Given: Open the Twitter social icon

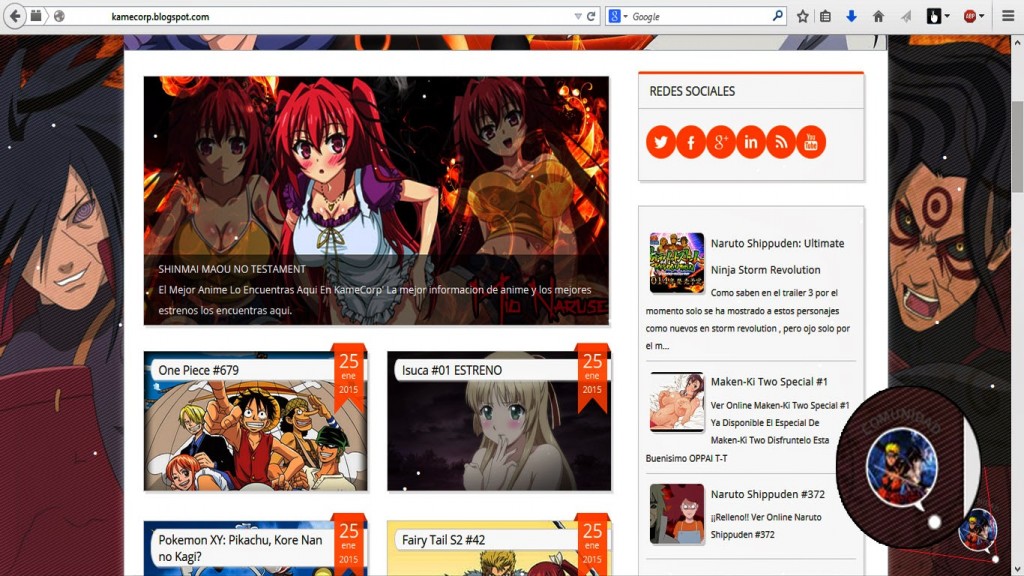Looking at the screenshot, I should click(x=661, y=142).
